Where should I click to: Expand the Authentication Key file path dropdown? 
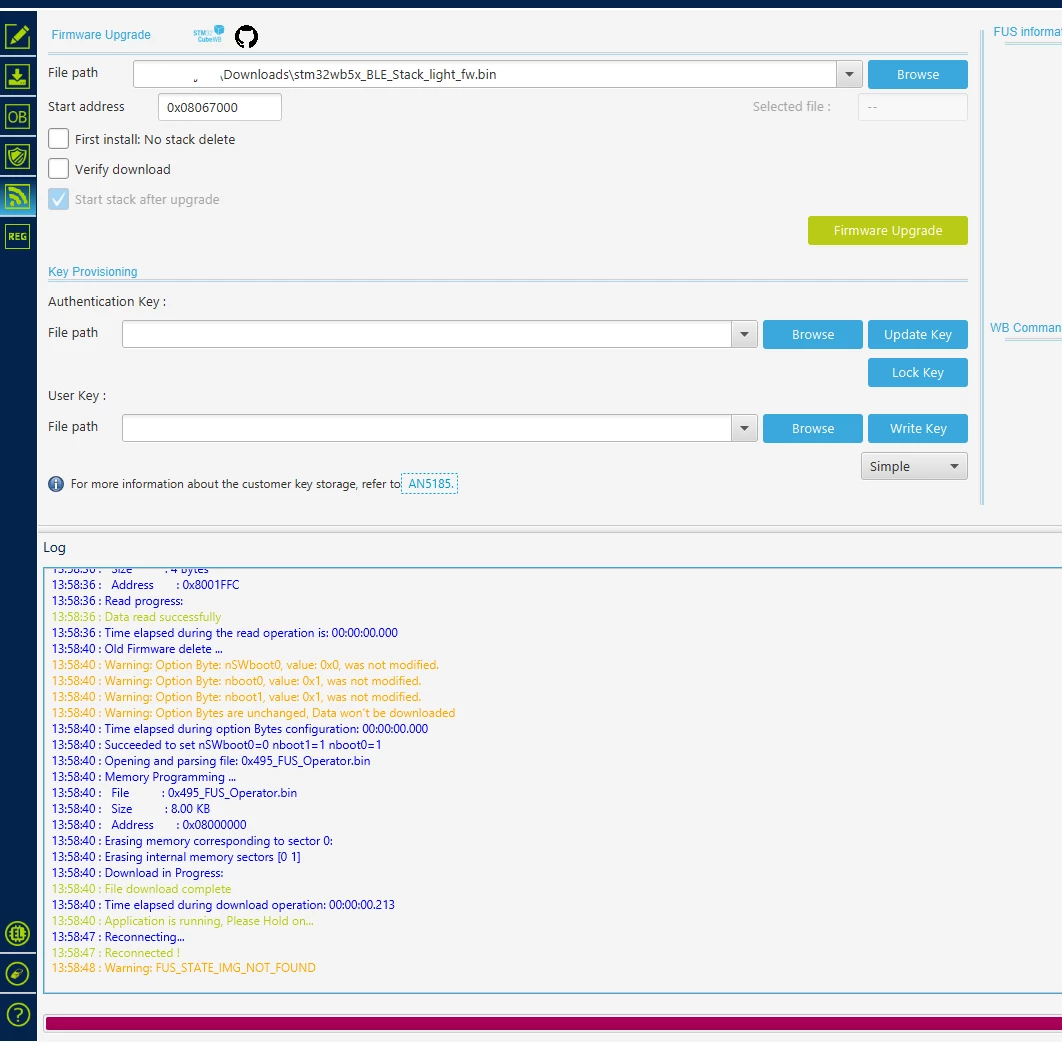point(744,334)
